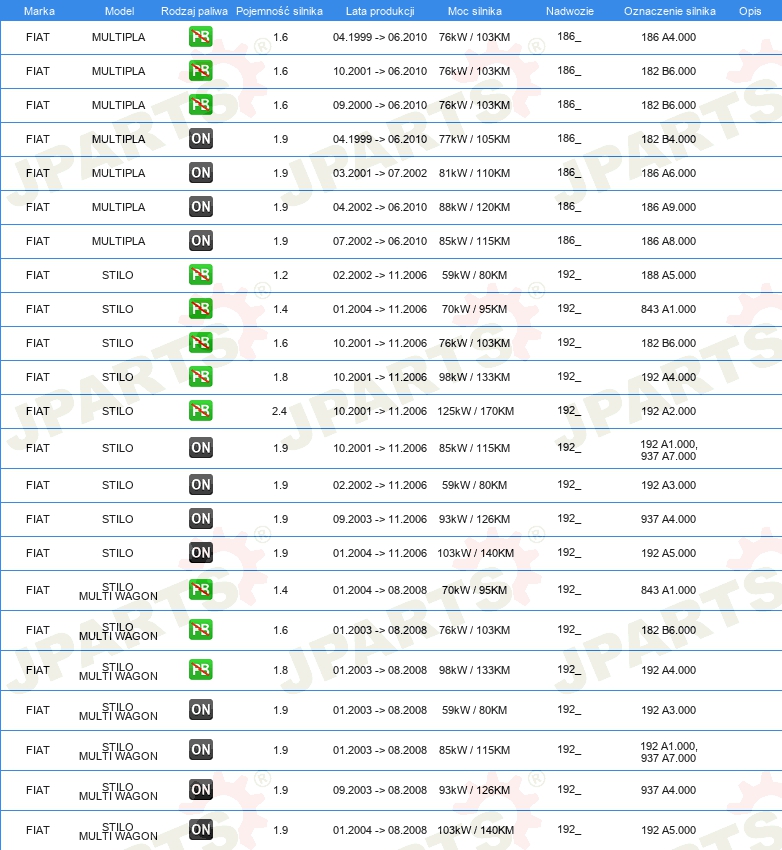
Task: Click production dates 09.2003 -> 11.2006
Action: pyautogui.click(x=380, y=519)
